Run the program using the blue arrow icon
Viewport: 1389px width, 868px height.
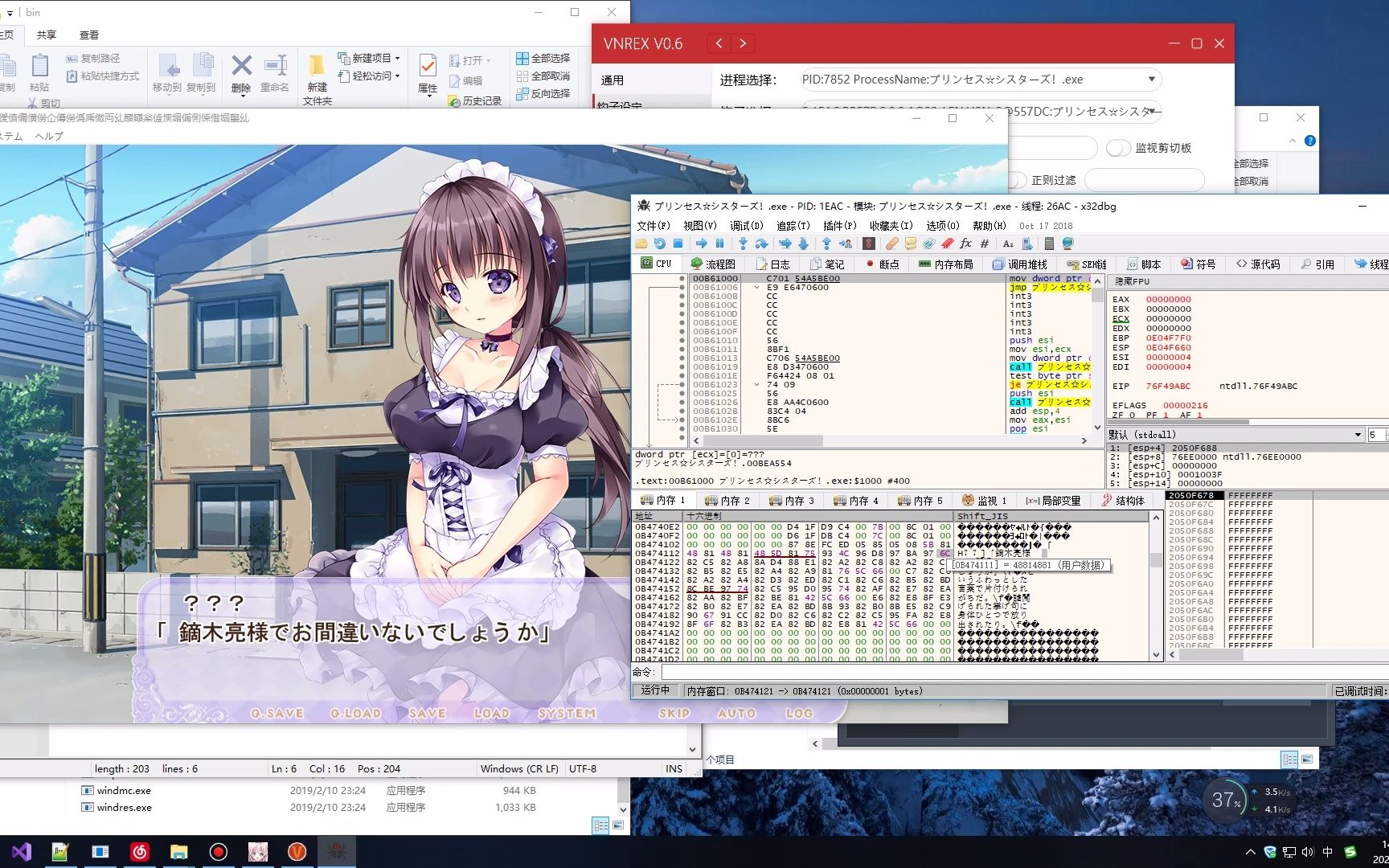pyautogui.click(x=702, y=244)
